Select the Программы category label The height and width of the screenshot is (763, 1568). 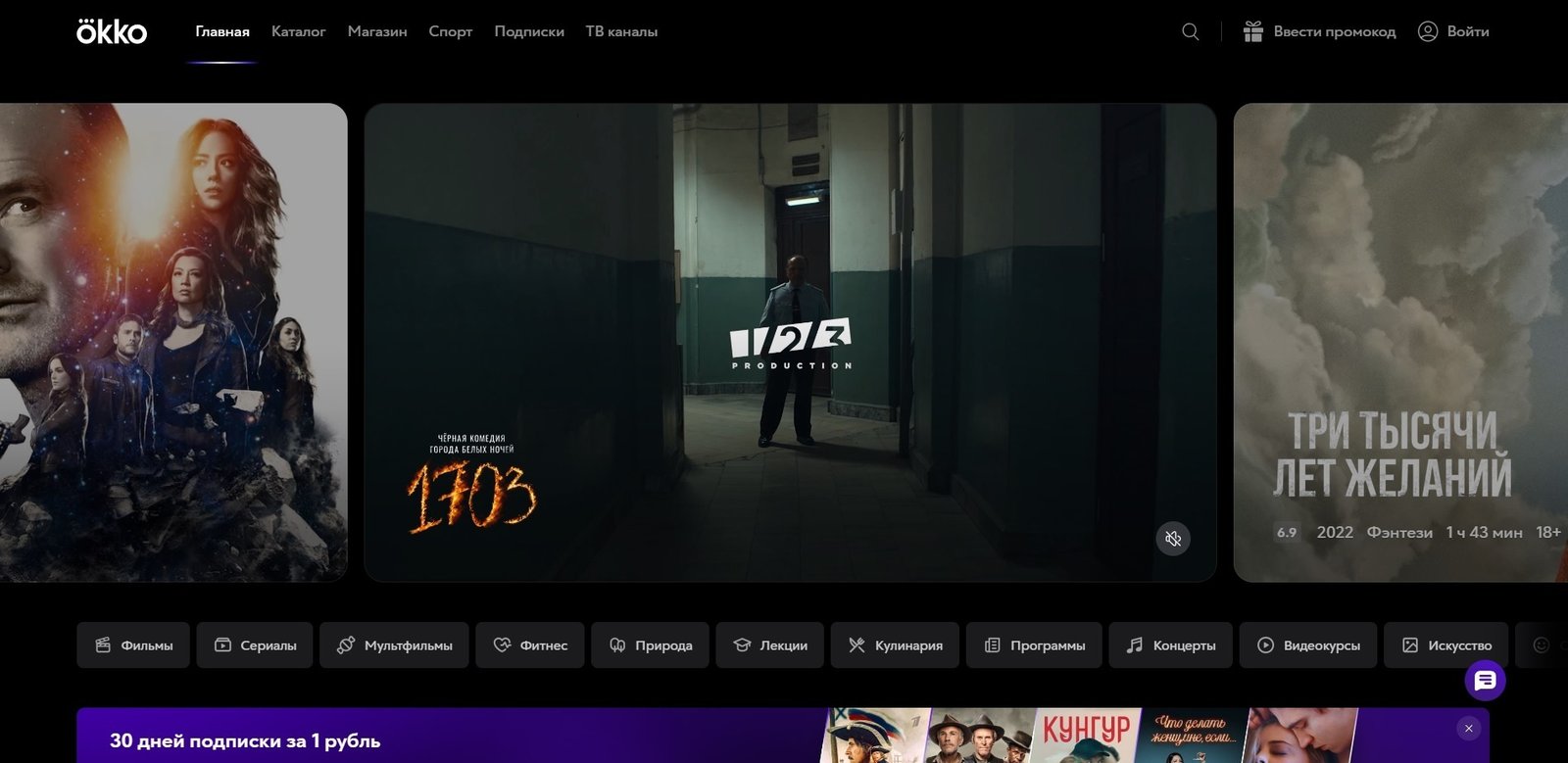tap(1048, 645)
